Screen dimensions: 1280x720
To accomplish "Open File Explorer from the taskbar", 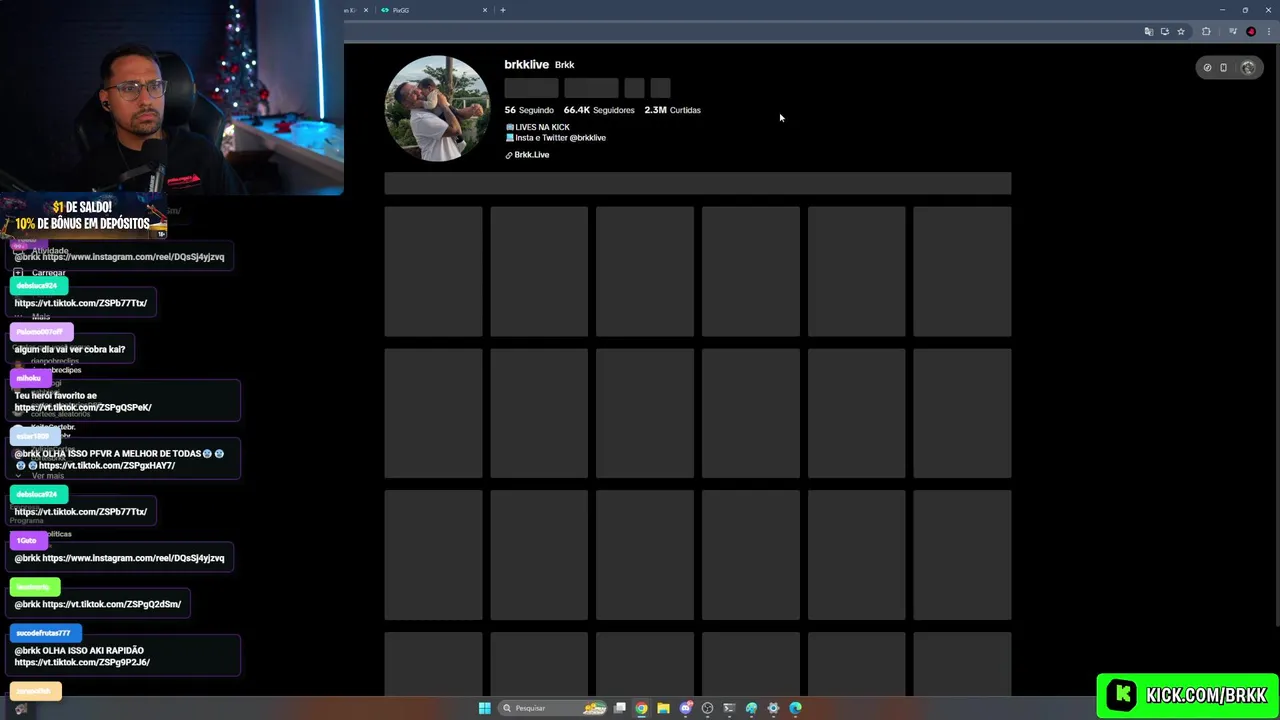I will [x=663, y=708].
